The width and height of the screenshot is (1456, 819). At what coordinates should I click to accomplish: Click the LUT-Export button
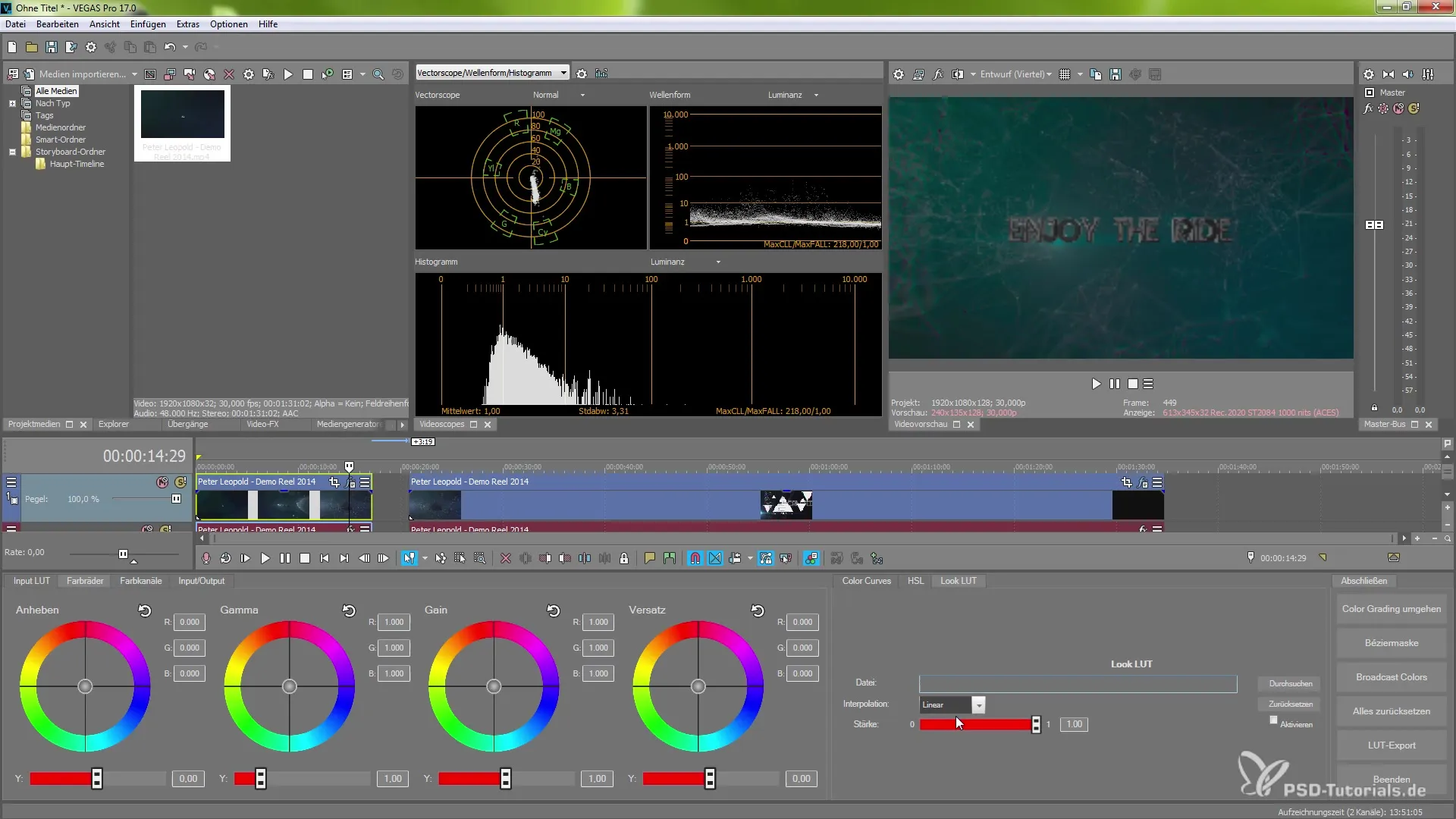click(x=1392, y=745)
